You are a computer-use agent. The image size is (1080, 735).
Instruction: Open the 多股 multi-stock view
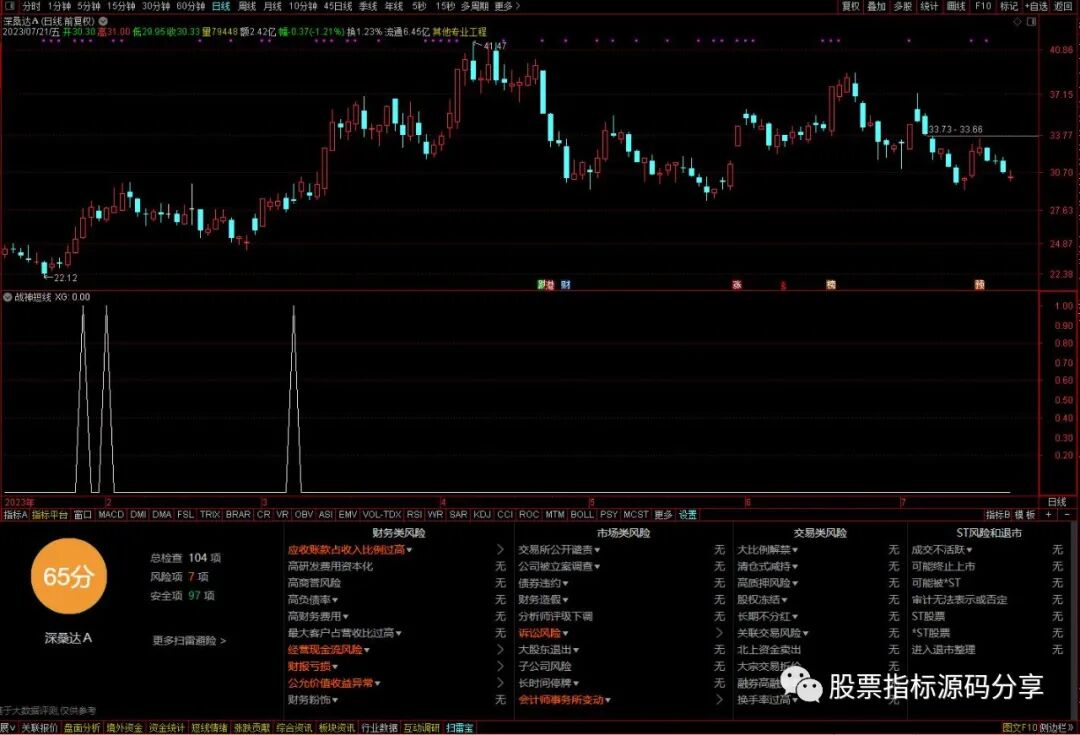[x=903, y=6]
